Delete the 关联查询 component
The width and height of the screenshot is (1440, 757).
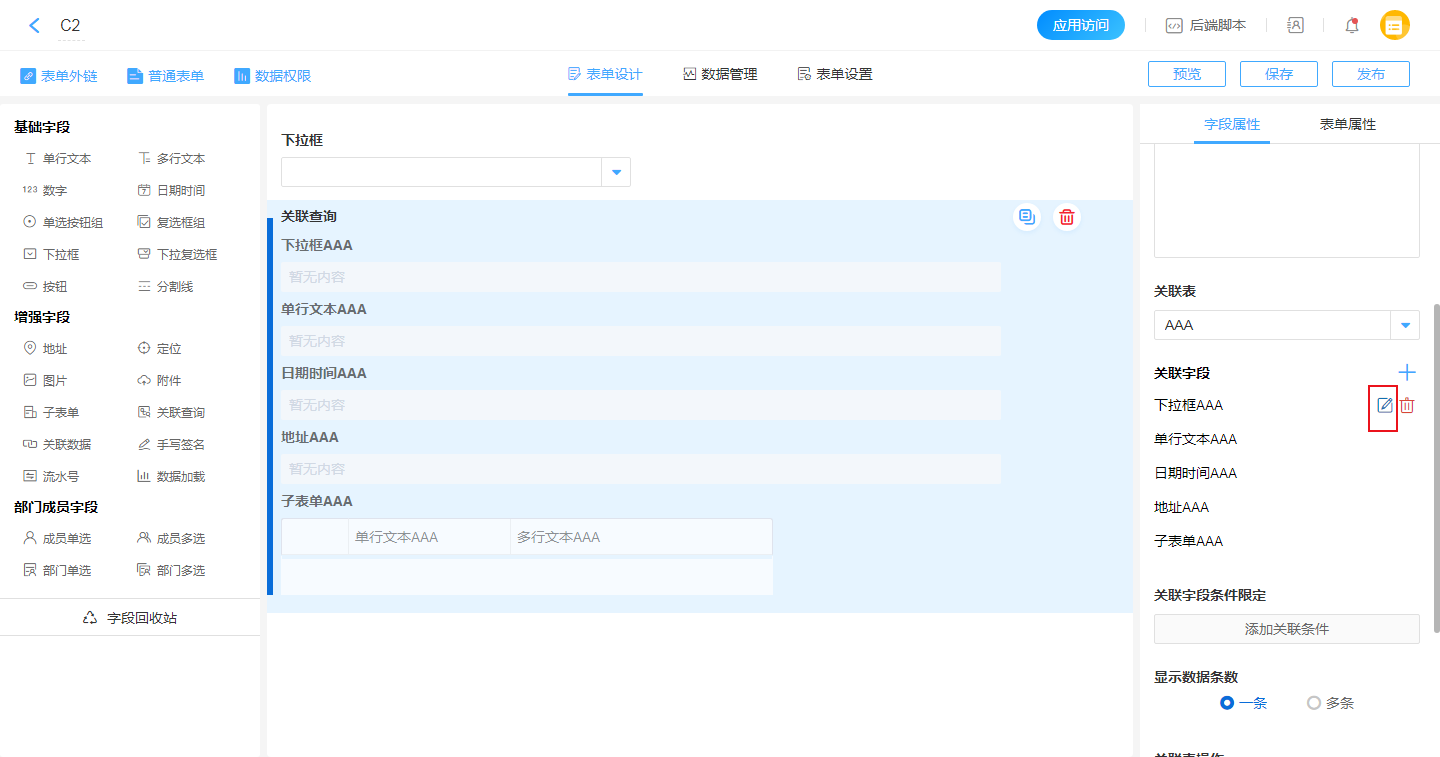[x=1067, y=217]
